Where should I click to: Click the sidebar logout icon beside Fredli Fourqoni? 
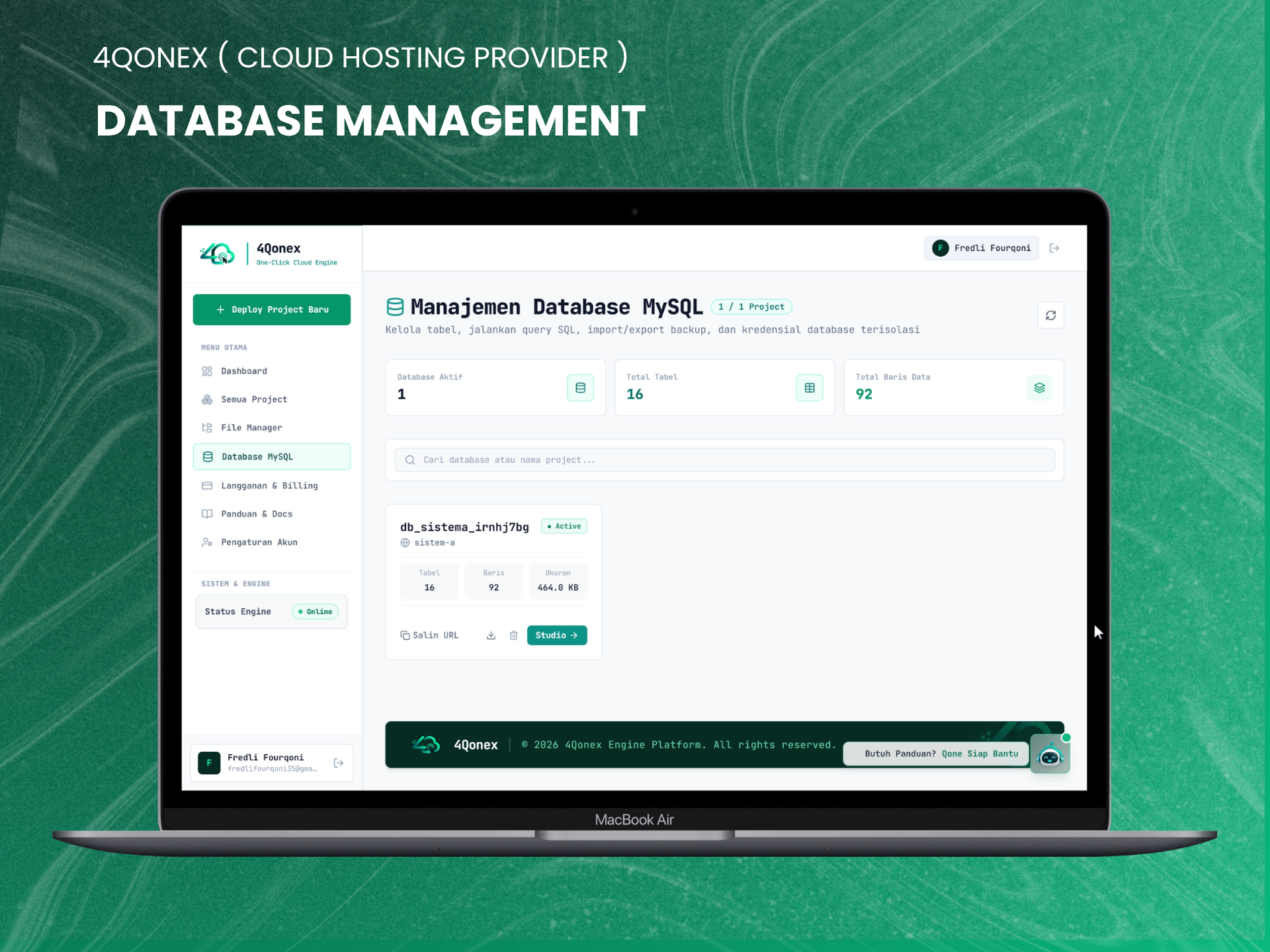coord(339,763)
